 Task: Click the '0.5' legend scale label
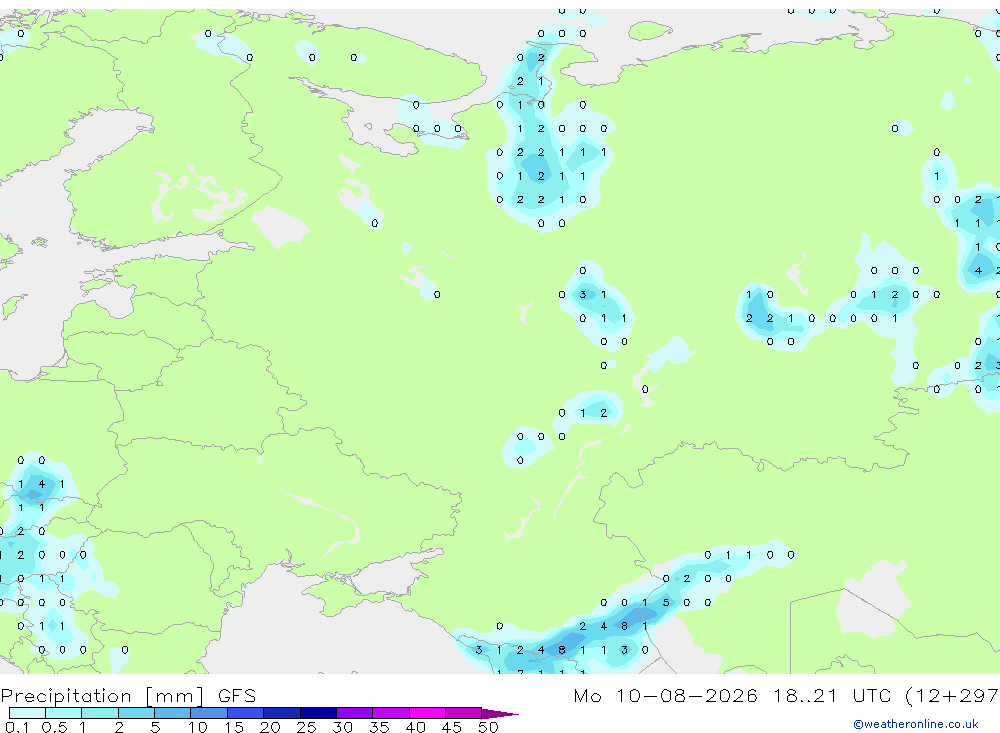[x=54, y=727]
